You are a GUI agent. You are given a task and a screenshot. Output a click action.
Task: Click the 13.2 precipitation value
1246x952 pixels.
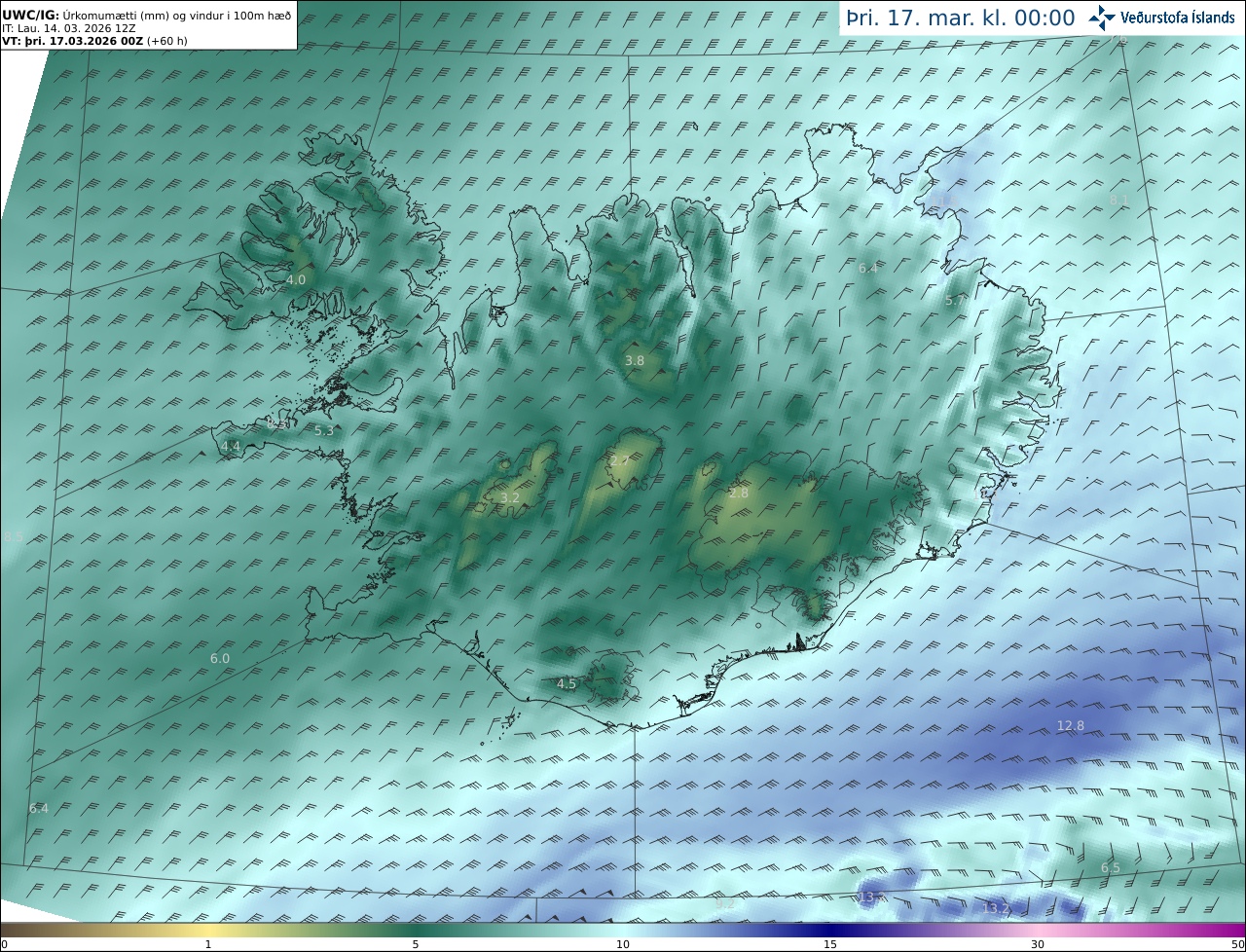996,908
